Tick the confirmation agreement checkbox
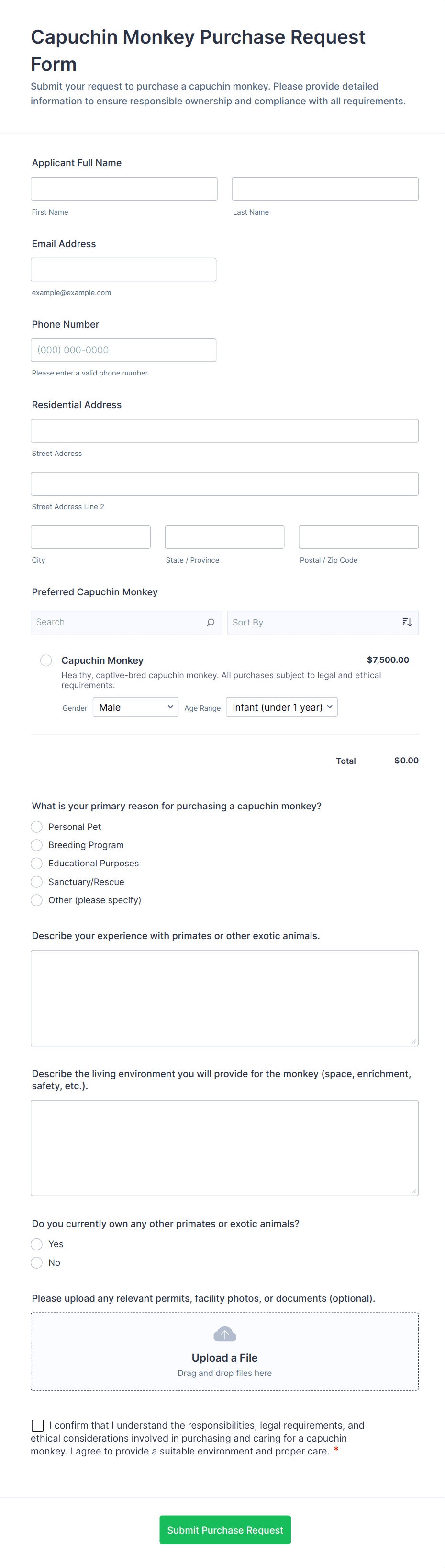Screen dimensions: 445x1568 (x=38, y=1425)
